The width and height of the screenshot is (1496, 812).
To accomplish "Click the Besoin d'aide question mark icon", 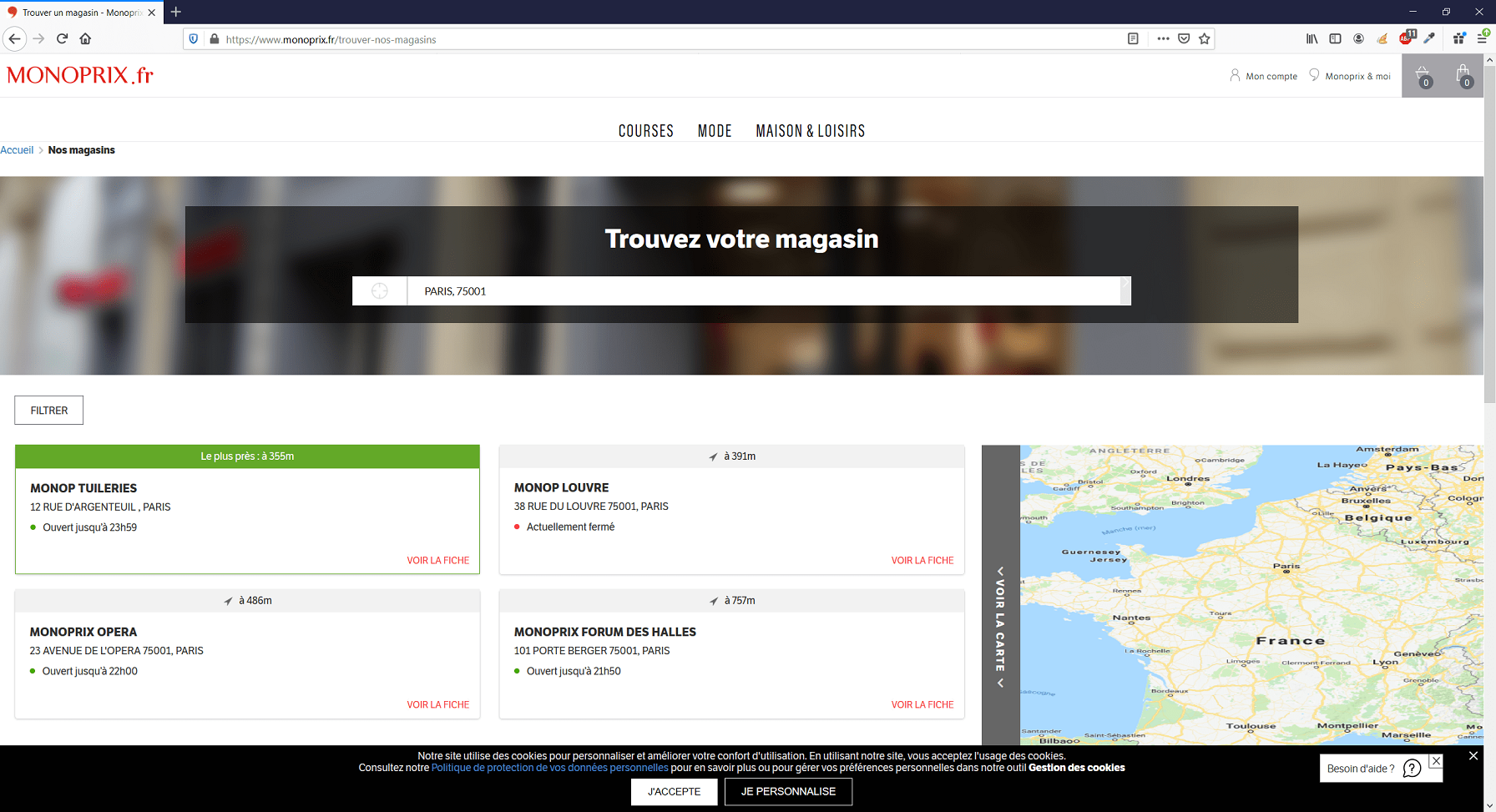I will point(1412,769).
